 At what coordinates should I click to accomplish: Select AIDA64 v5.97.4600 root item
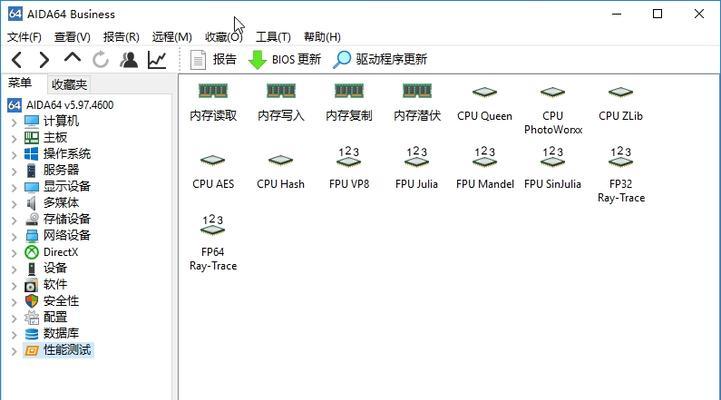61,105
